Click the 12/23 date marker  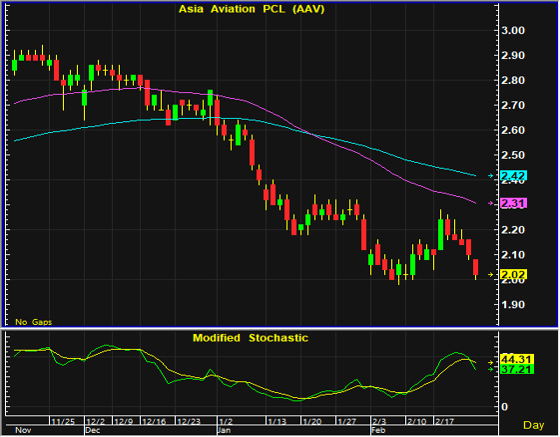coord(189,422)
